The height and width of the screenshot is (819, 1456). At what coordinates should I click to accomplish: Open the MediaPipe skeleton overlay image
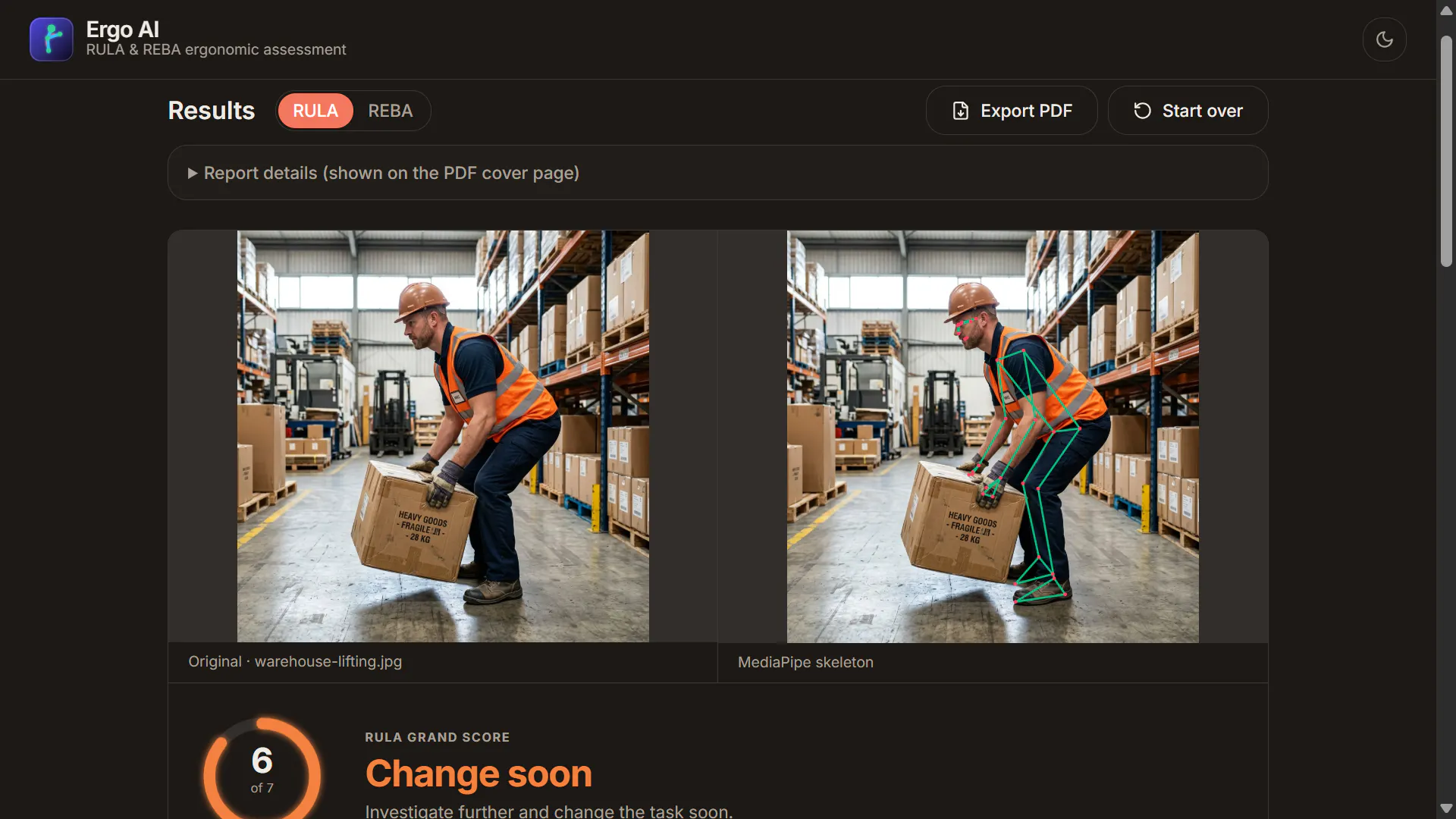[993, 436]
